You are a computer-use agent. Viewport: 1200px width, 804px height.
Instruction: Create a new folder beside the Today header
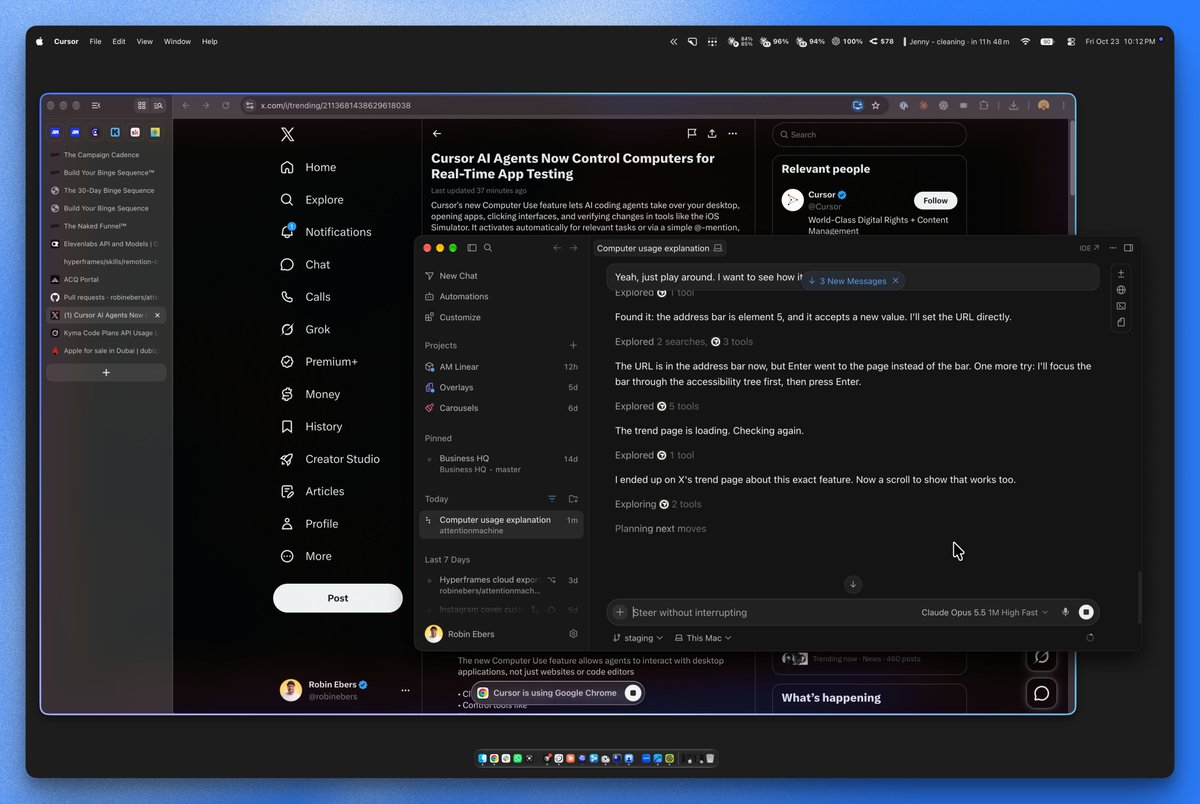point(573,499)
